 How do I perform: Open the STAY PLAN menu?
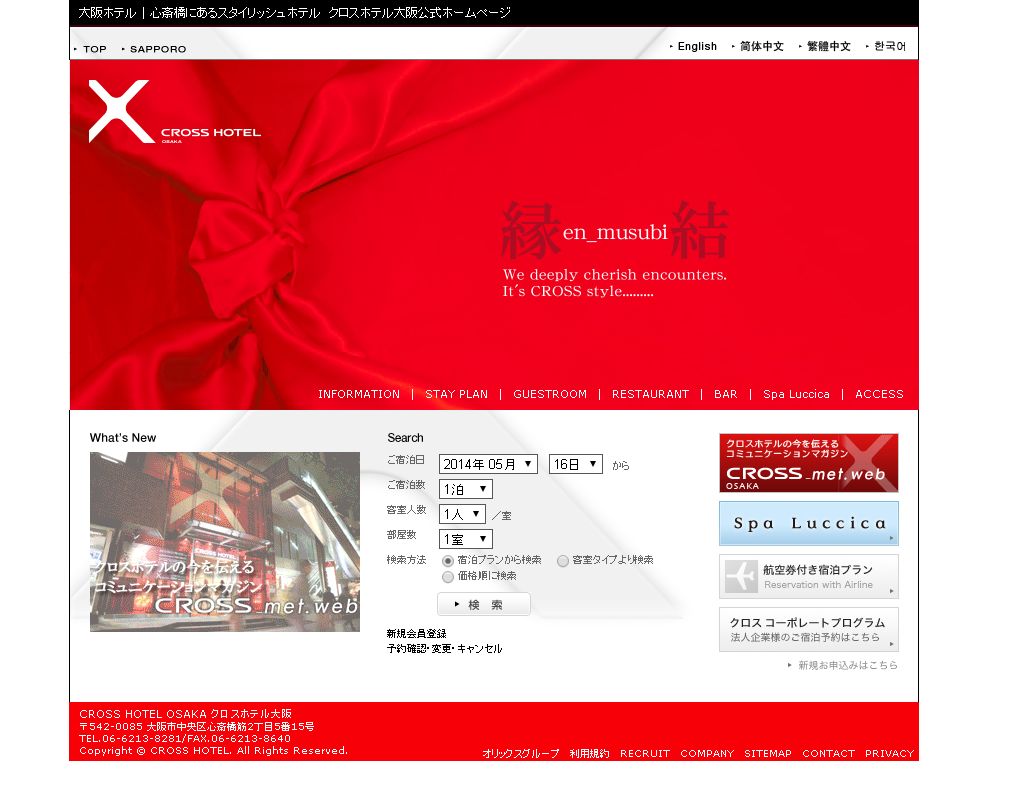(456, 394)
